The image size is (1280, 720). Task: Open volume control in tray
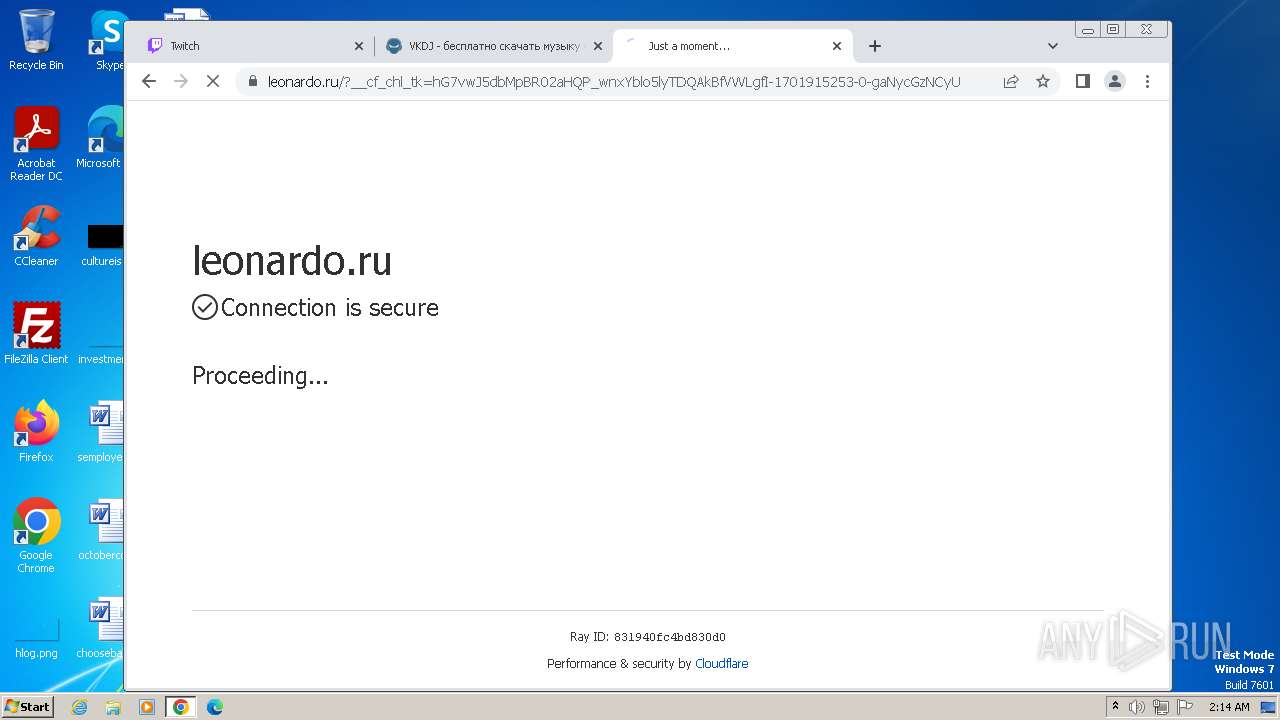[x=1137, y=707]
